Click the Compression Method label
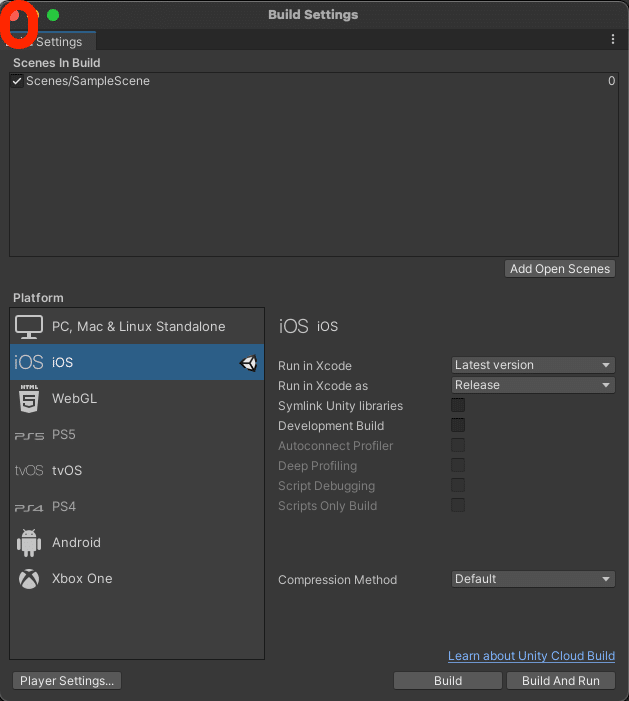Image resolution: width=629 pixels, height=701 pixels. tap(338, 580)
